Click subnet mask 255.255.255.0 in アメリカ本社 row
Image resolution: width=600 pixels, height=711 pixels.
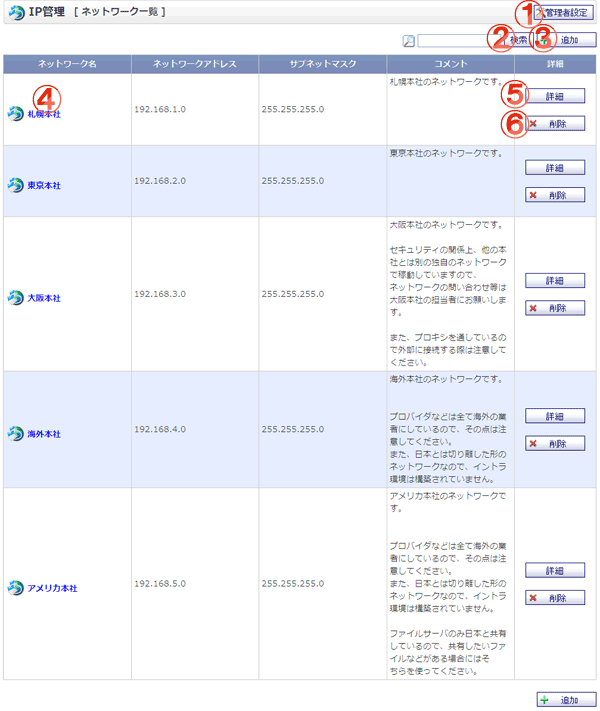point(293,584)
